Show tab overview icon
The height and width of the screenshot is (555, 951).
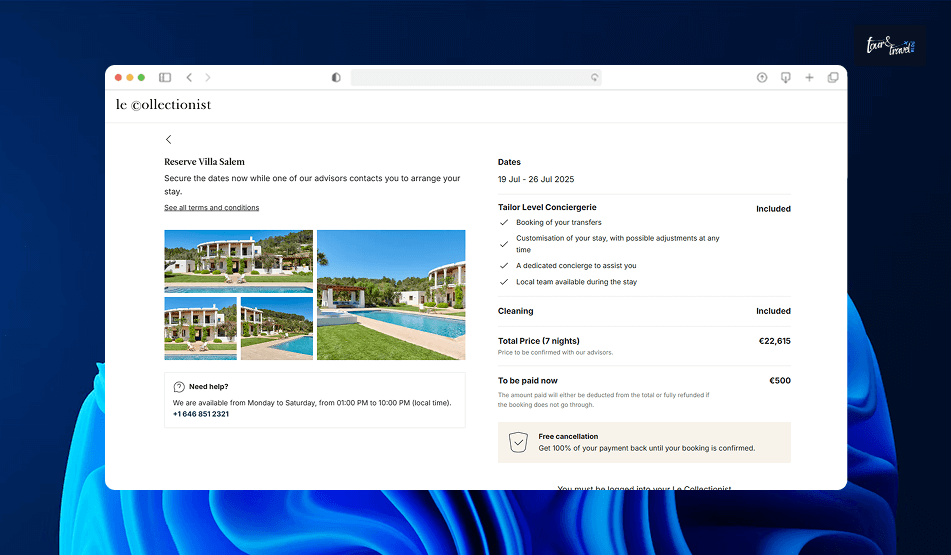(x=833, y=78)
